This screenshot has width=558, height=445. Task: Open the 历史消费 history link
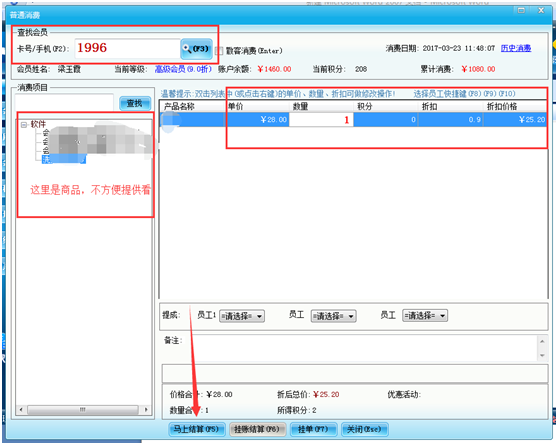click(x=516, y=48)
